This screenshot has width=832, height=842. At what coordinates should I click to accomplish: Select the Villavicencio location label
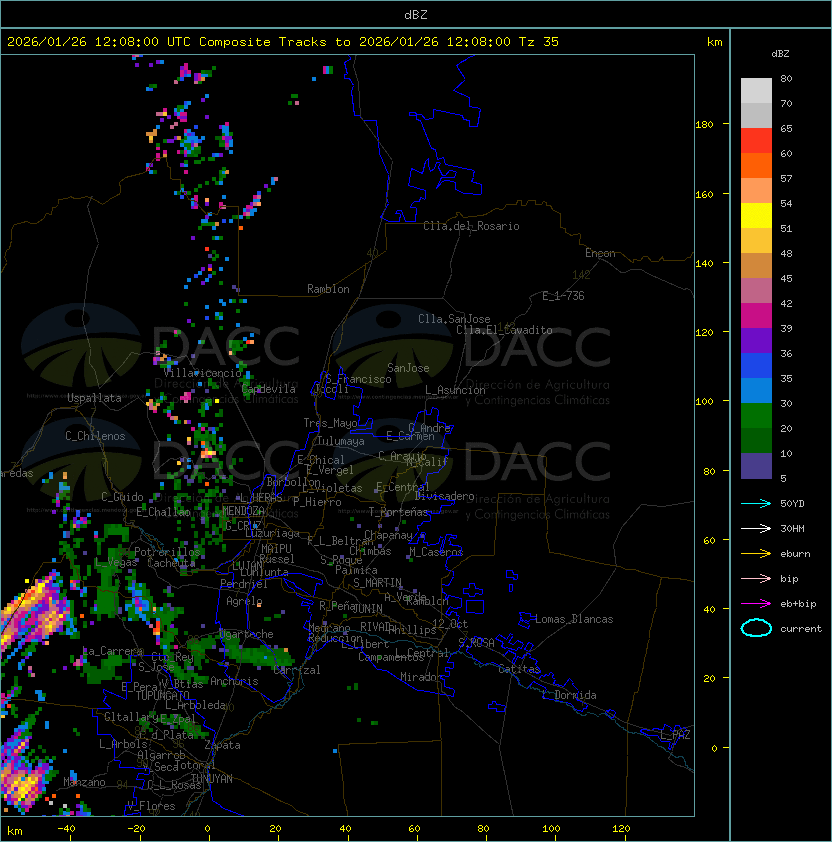click(202, 373)
